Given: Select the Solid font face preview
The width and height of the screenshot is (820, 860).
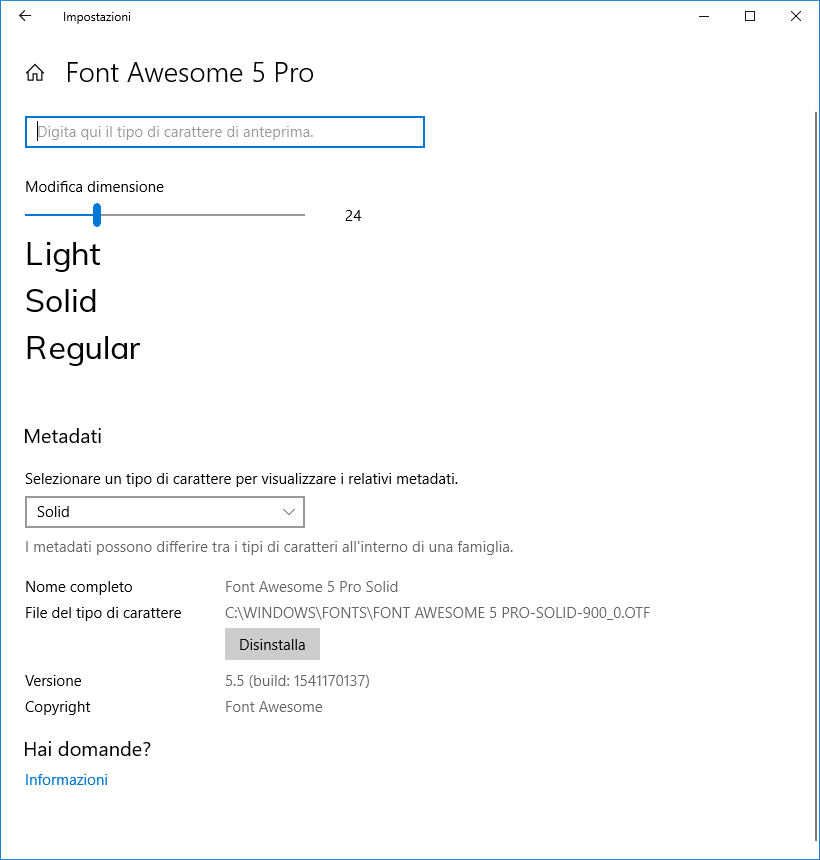Looking at the screenshot, I should pyautogui.click(x=60, y=301).
